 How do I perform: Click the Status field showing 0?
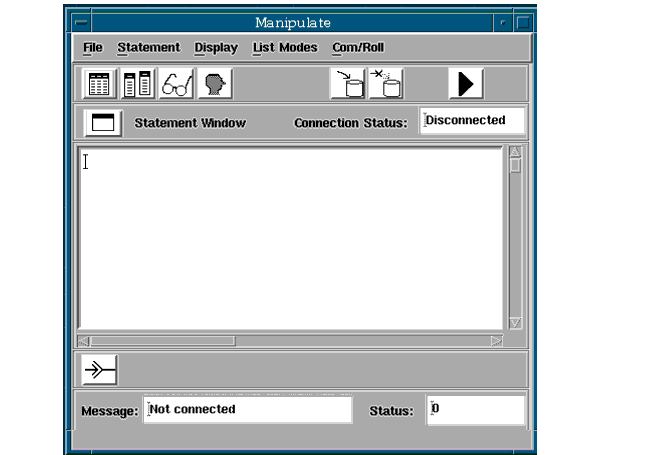[x=475, y=409]
